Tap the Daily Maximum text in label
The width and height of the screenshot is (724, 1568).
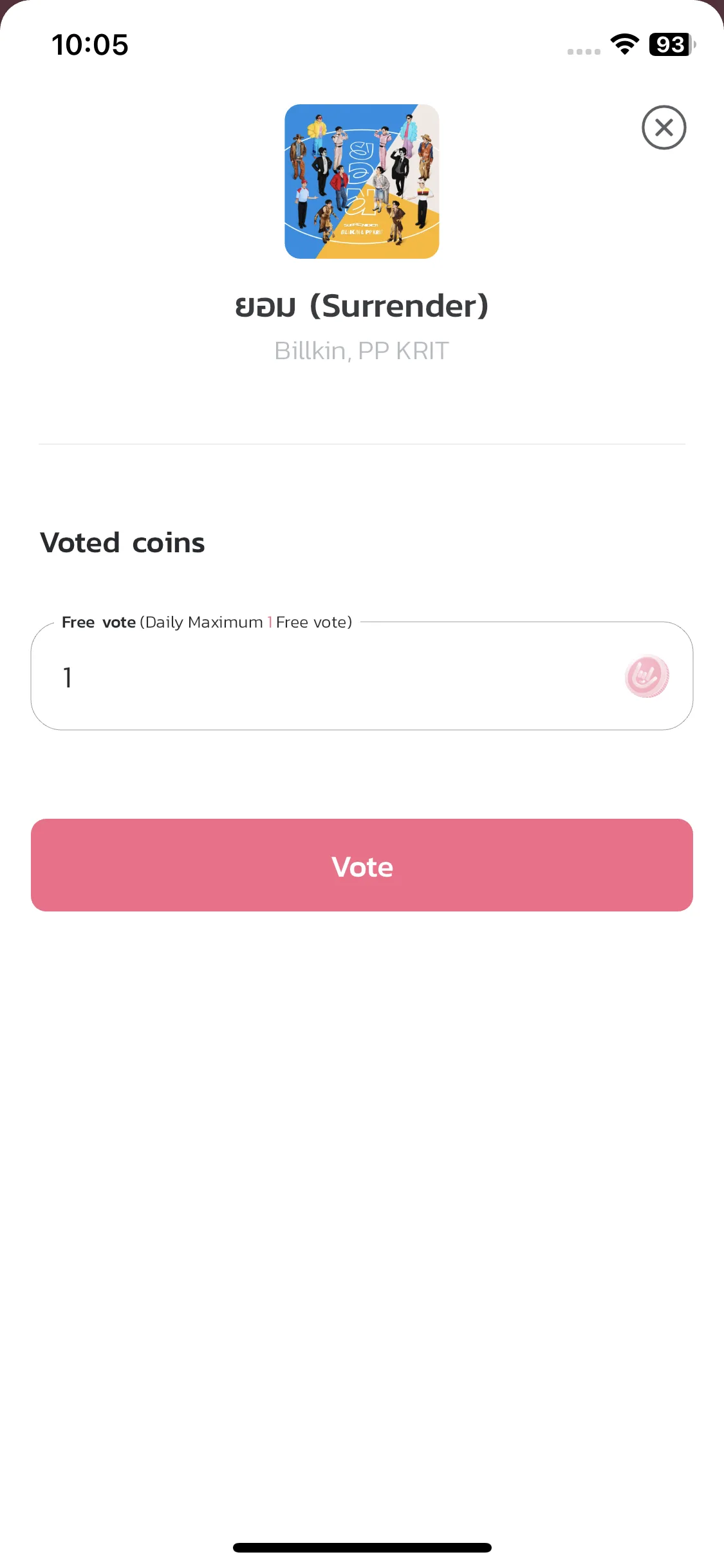[x=204, y=622]
